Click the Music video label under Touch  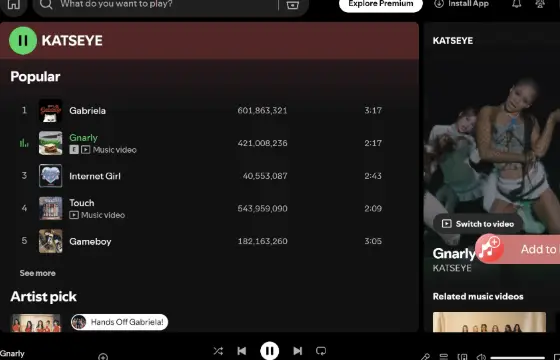103,215
